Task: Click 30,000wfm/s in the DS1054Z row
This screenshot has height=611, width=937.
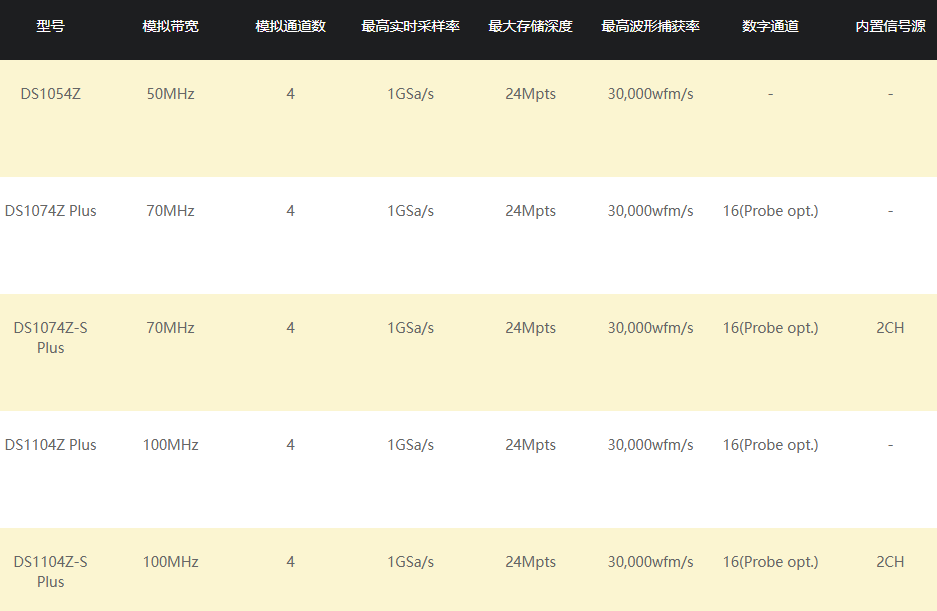Action: tap(650, 94)
